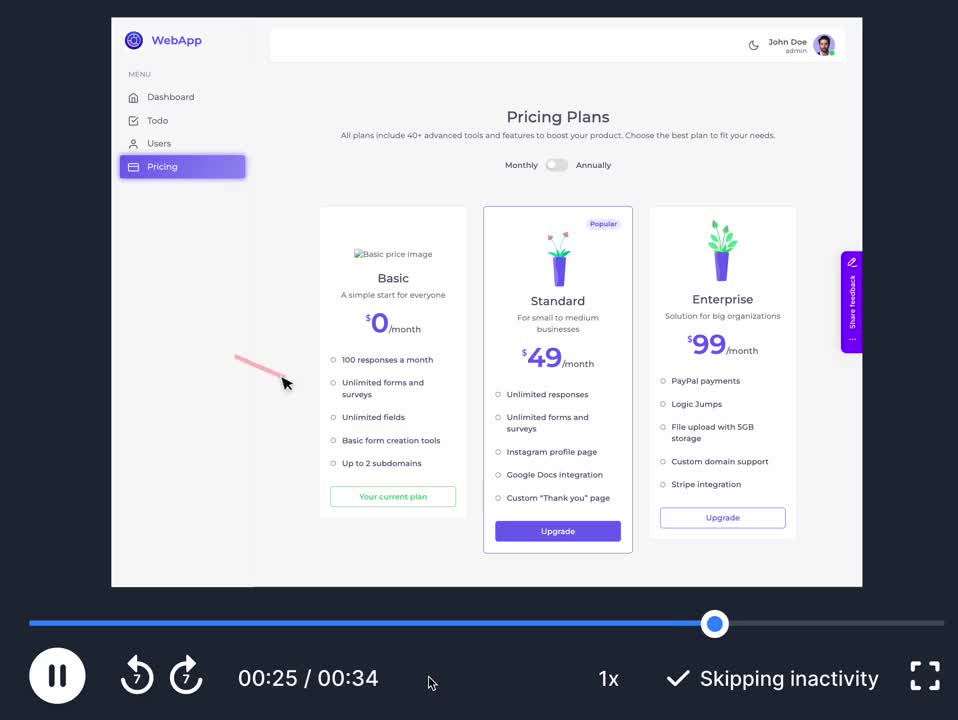
Task: Go to Dashboard from the sidebar menu
Action: [x=170, y=97]
